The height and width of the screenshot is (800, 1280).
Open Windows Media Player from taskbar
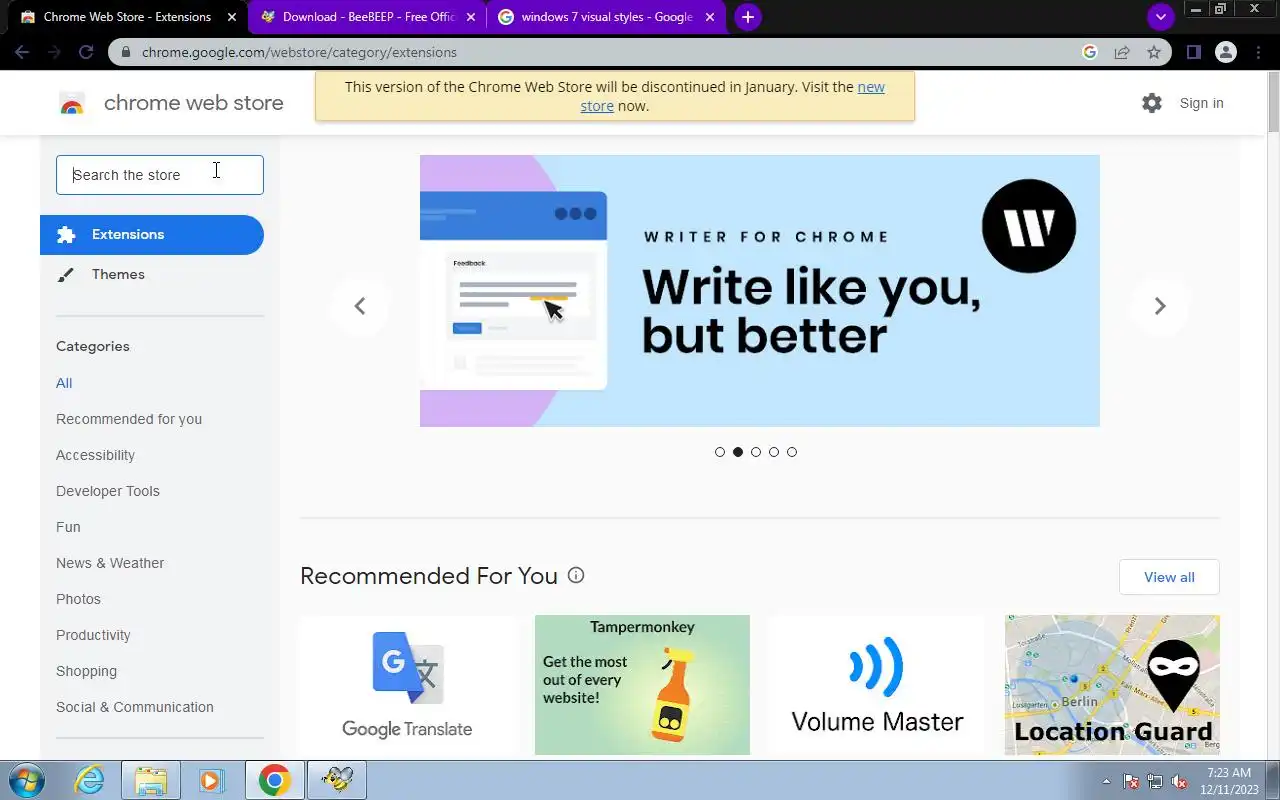coord(211,780)
